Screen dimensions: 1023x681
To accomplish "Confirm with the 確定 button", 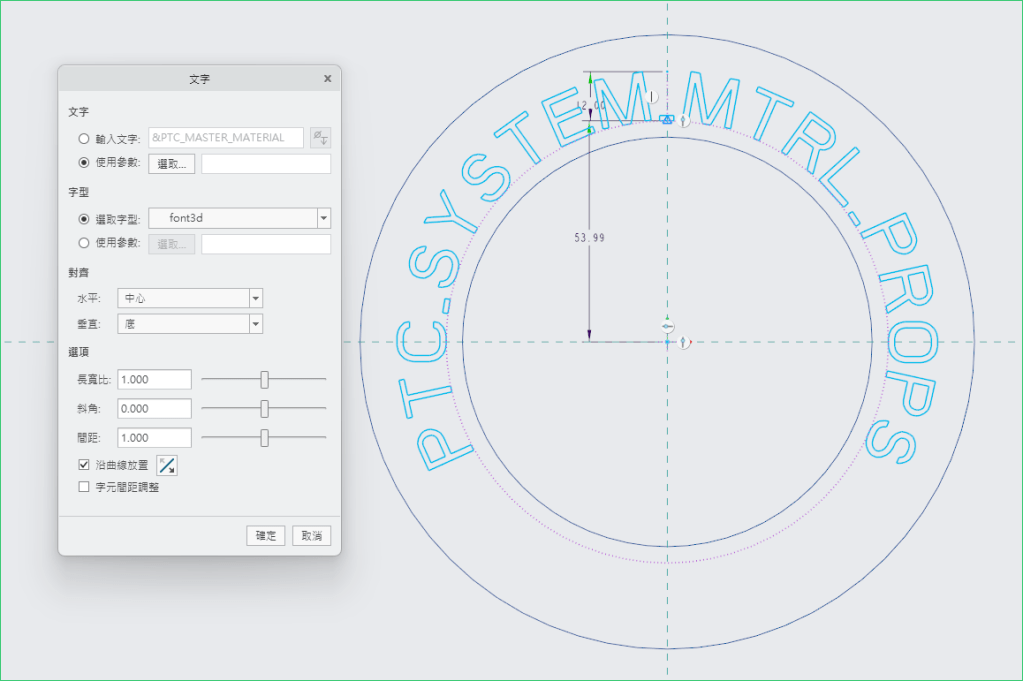I will (x=266, y=536).
